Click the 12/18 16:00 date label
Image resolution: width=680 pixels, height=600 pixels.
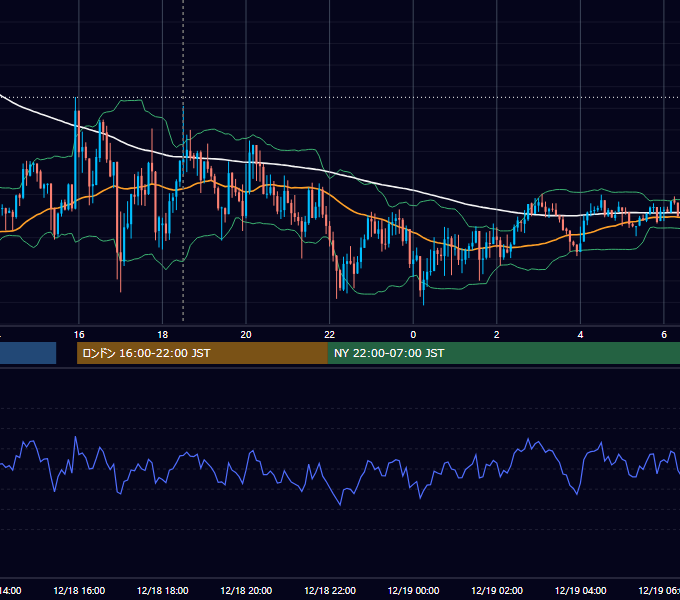(79, 591)
